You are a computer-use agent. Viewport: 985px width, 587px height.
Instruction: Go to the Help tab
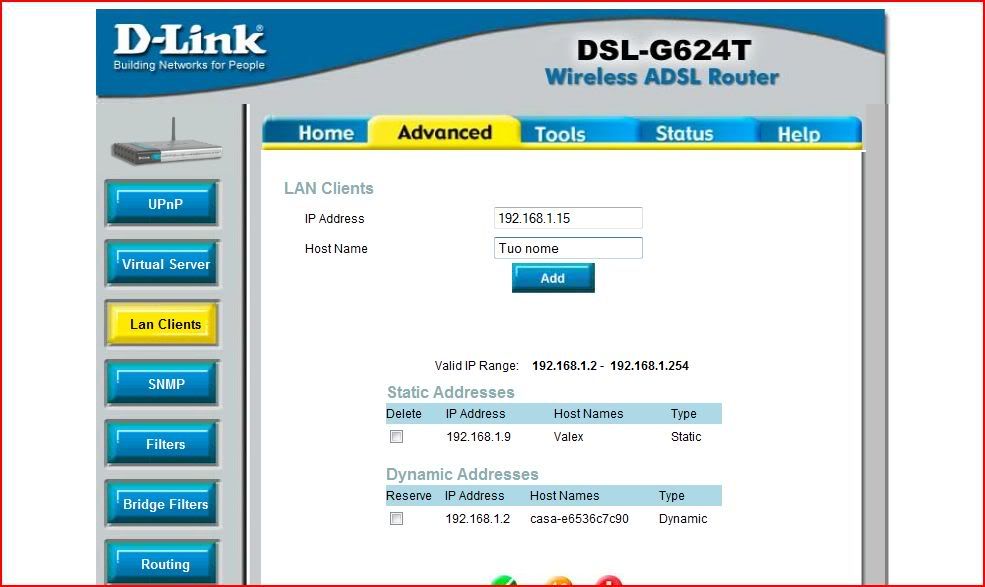point(798,134)
